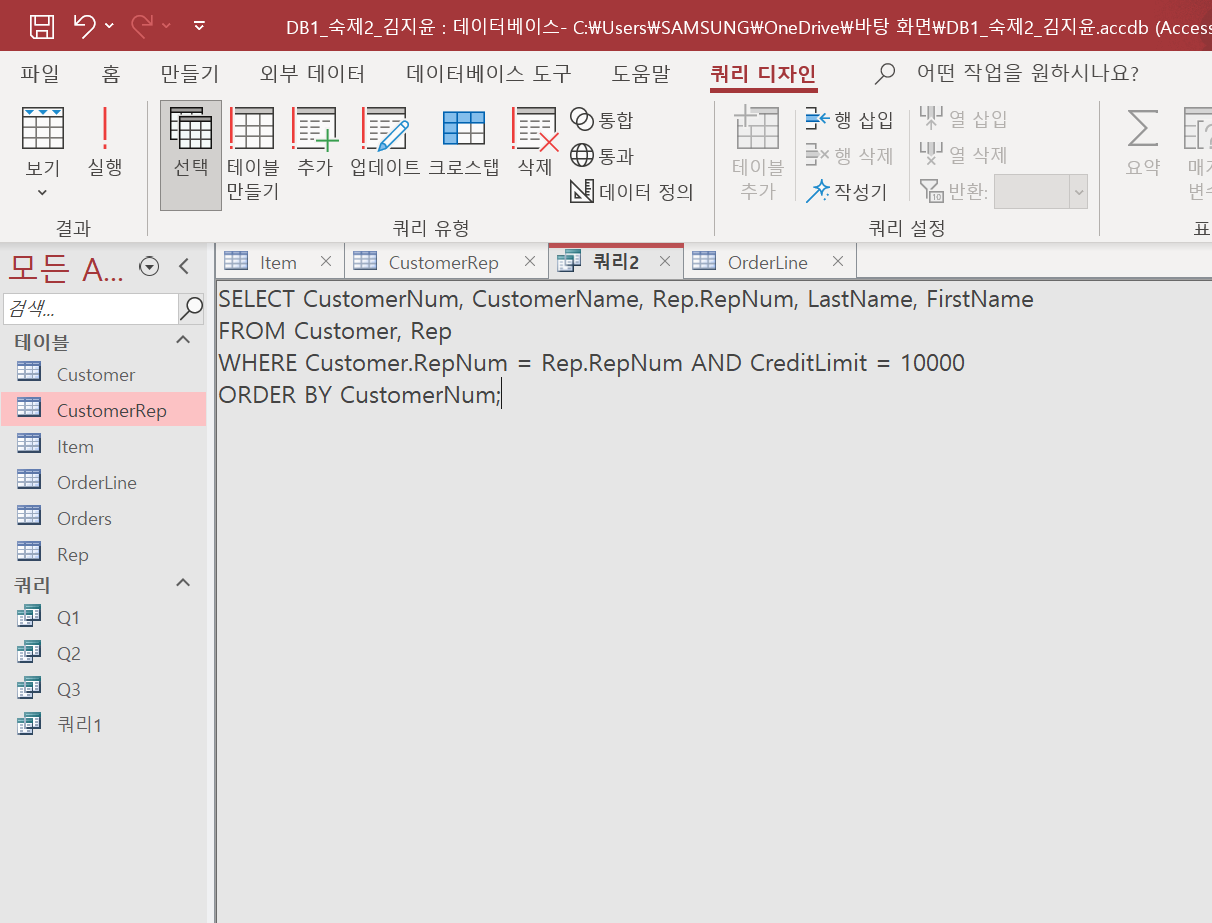Click the SELECT line in SQL editor
Screen dimensions: 1212x923
pos(626,299)
